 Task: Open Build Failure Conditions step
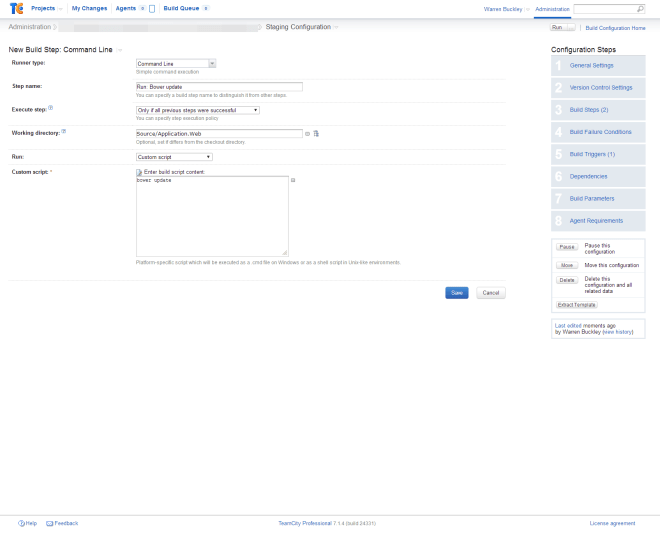[600, 132]
